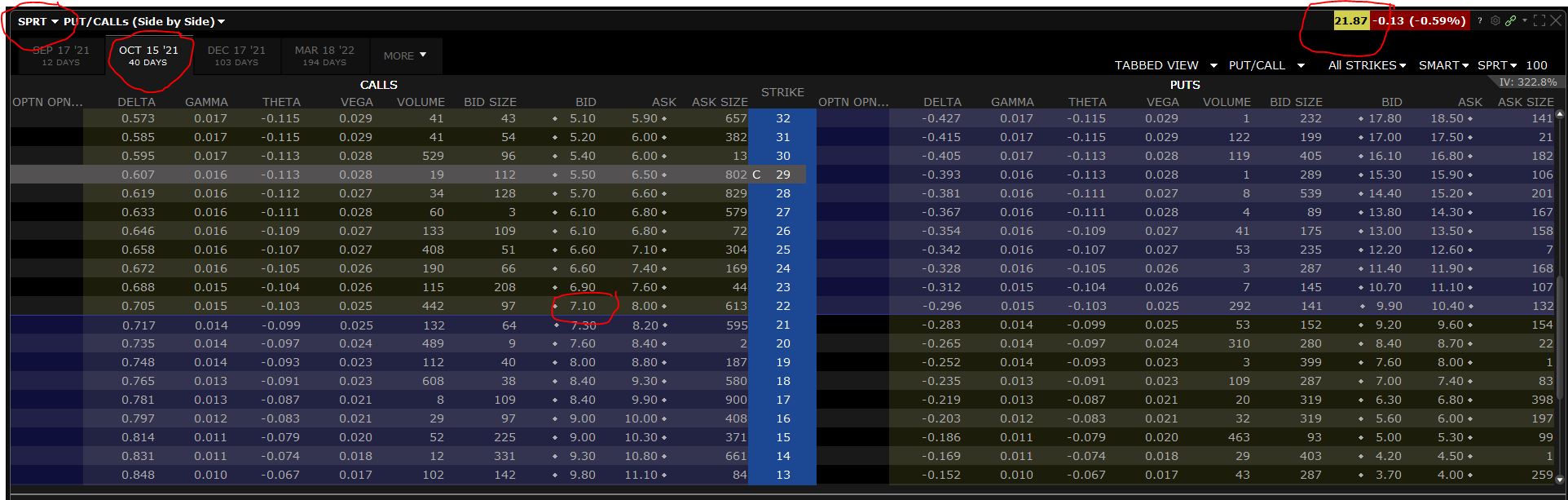Click the yellow 21.87 last price box
1568x500 pixels.
[x=1350, y=21]
